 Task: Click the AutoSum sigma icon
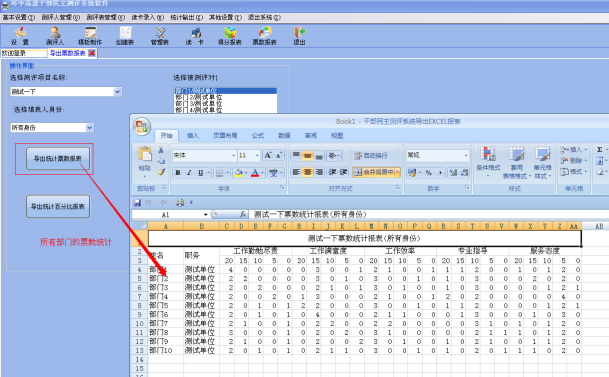tap(600, 149)
